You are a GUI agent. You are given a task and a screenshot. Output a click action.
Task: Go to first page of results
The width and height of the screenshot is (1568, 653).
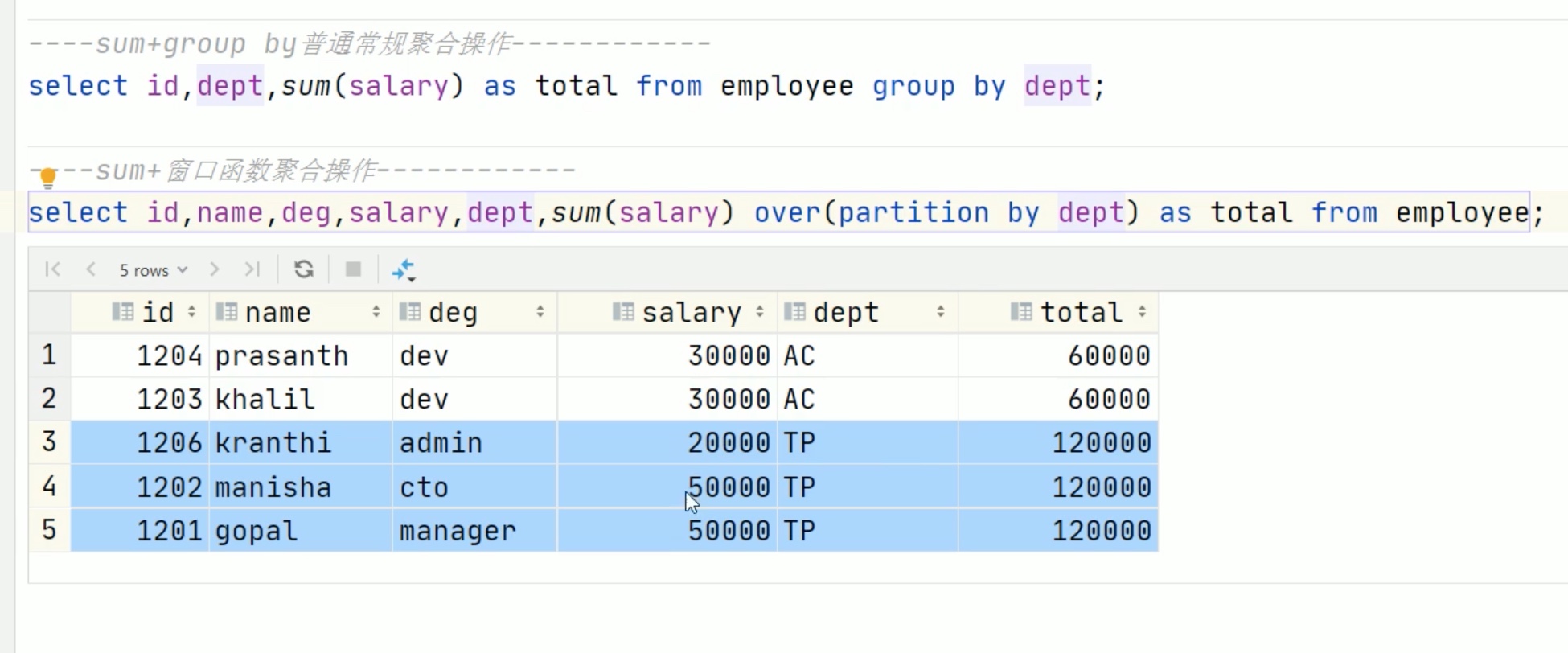pos(53,269)
